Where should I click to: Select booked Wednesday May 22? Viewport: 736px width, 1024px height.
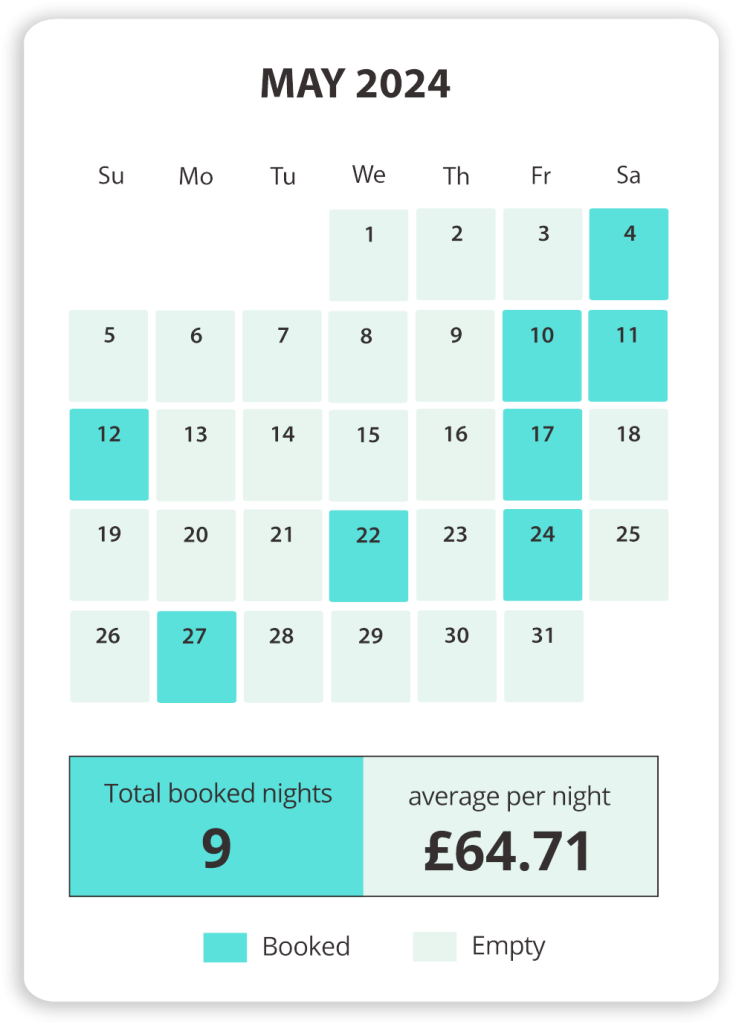coord(368,555)
